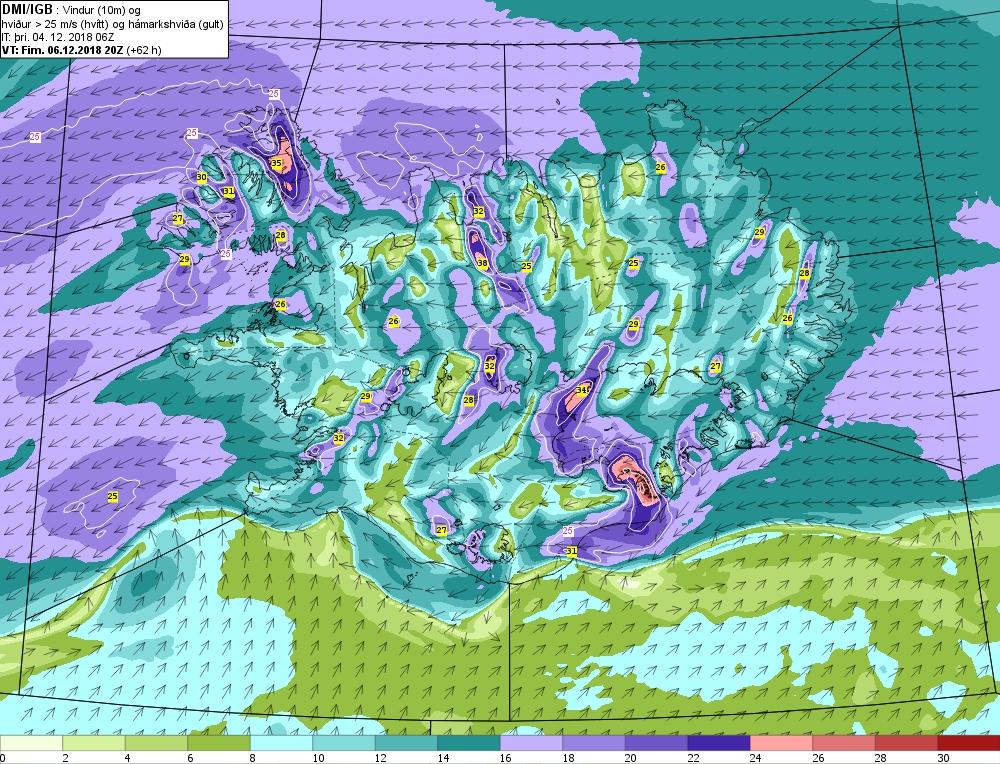
Task: Pick the 8–10 m/s pale cyan legend swatch
Action: 281,743
